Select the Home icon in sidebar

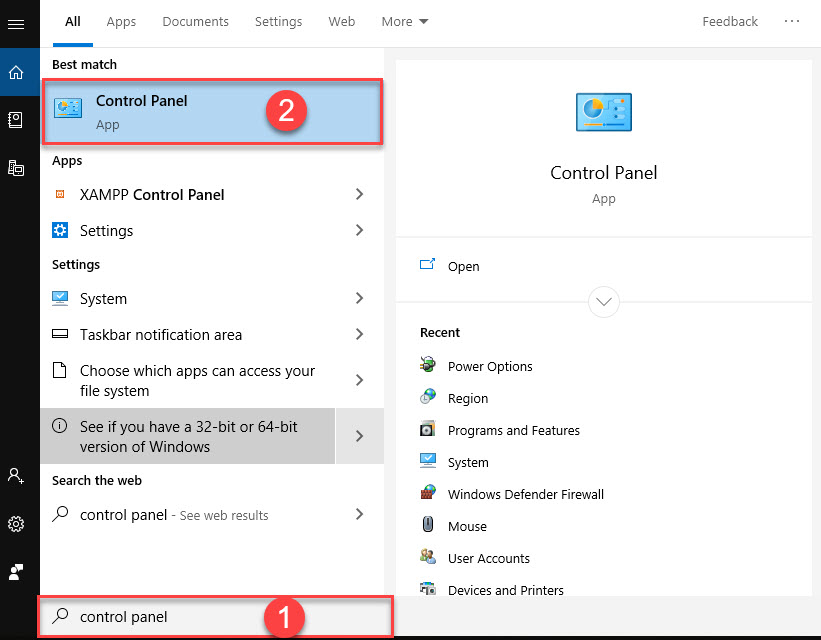click(x=16, y=72)
